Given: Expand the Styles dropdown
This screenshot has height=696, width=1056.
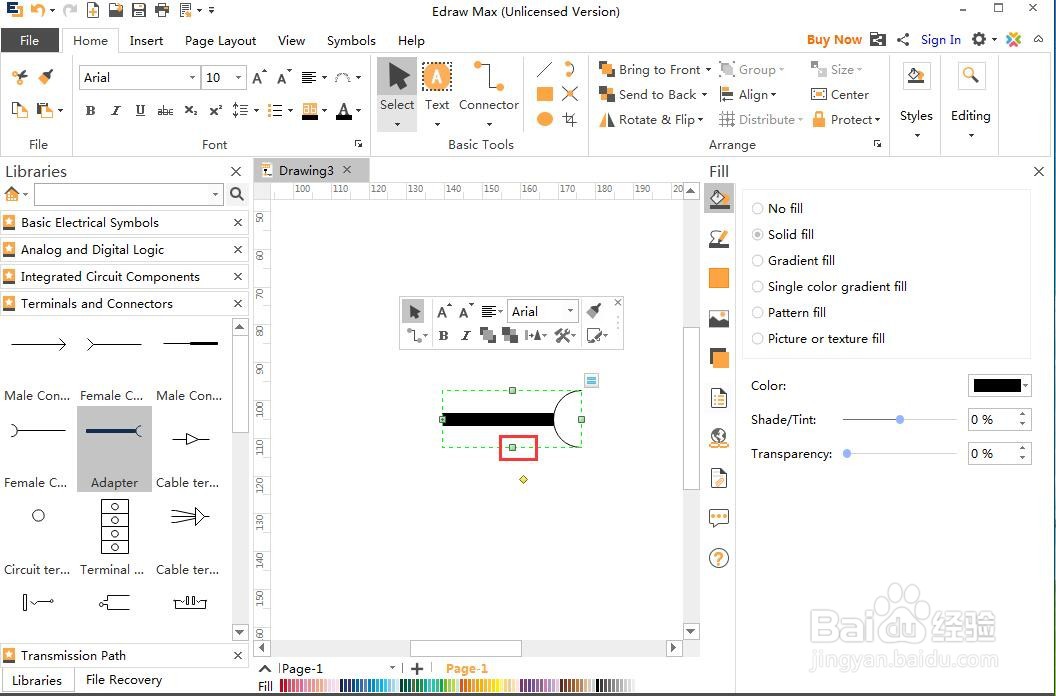Looking at the screenshot, I should (x=917, y=135).
